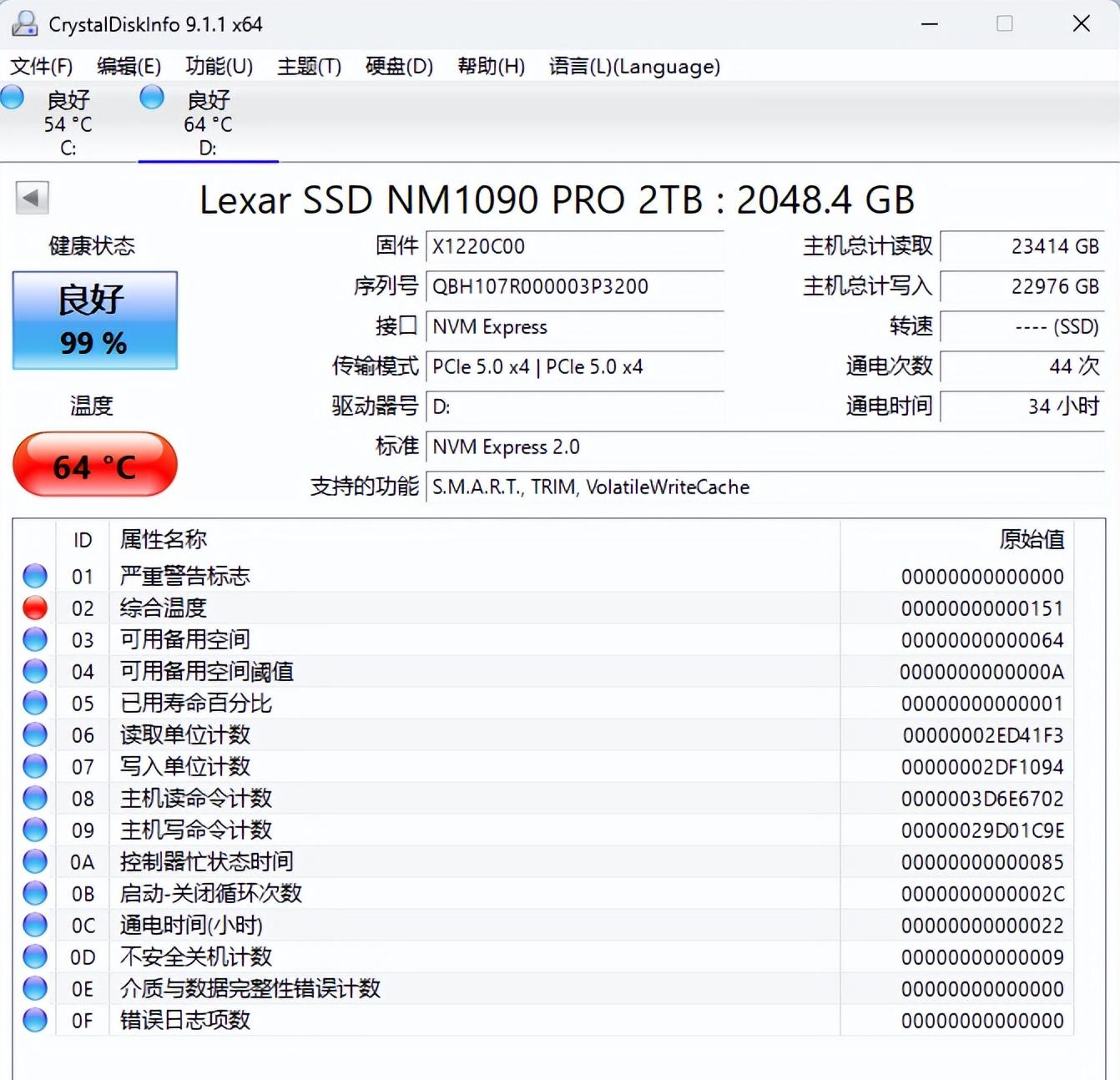Screen dimensions: 1120x1080
Task: Click the 温度 label
Action: pos(92,406)
